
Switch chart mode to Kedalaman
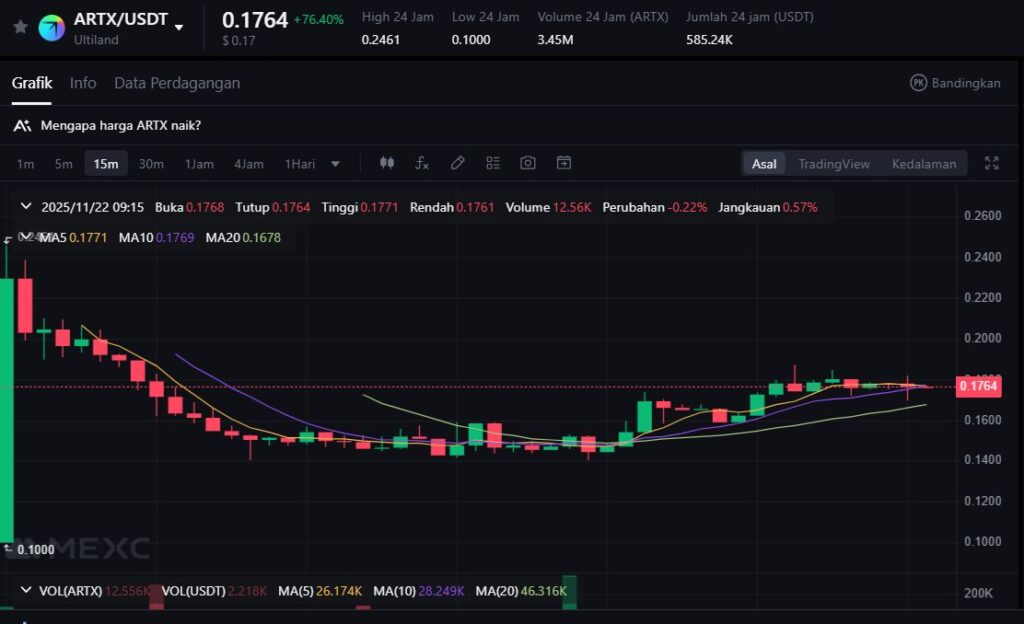coord(923,164)
